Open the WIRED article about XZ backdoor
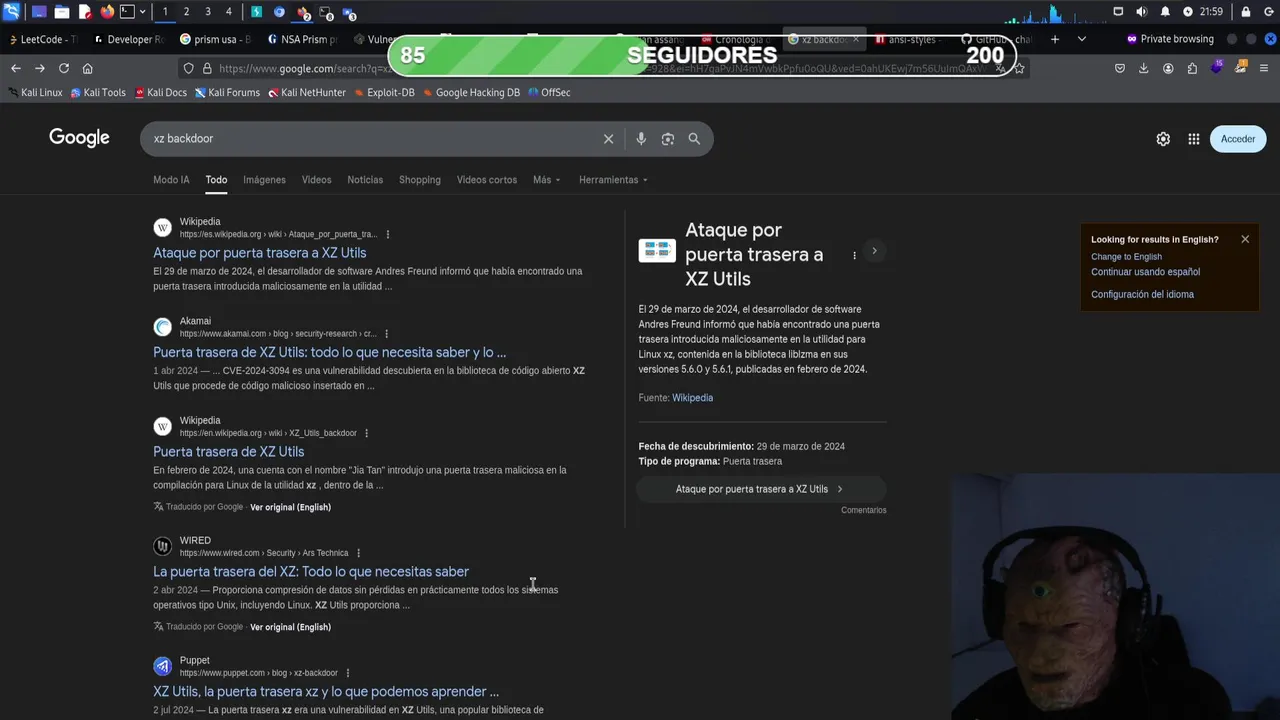Image resolution: width=1280 pixels, height=720 pixels. (x=310, y=572)
